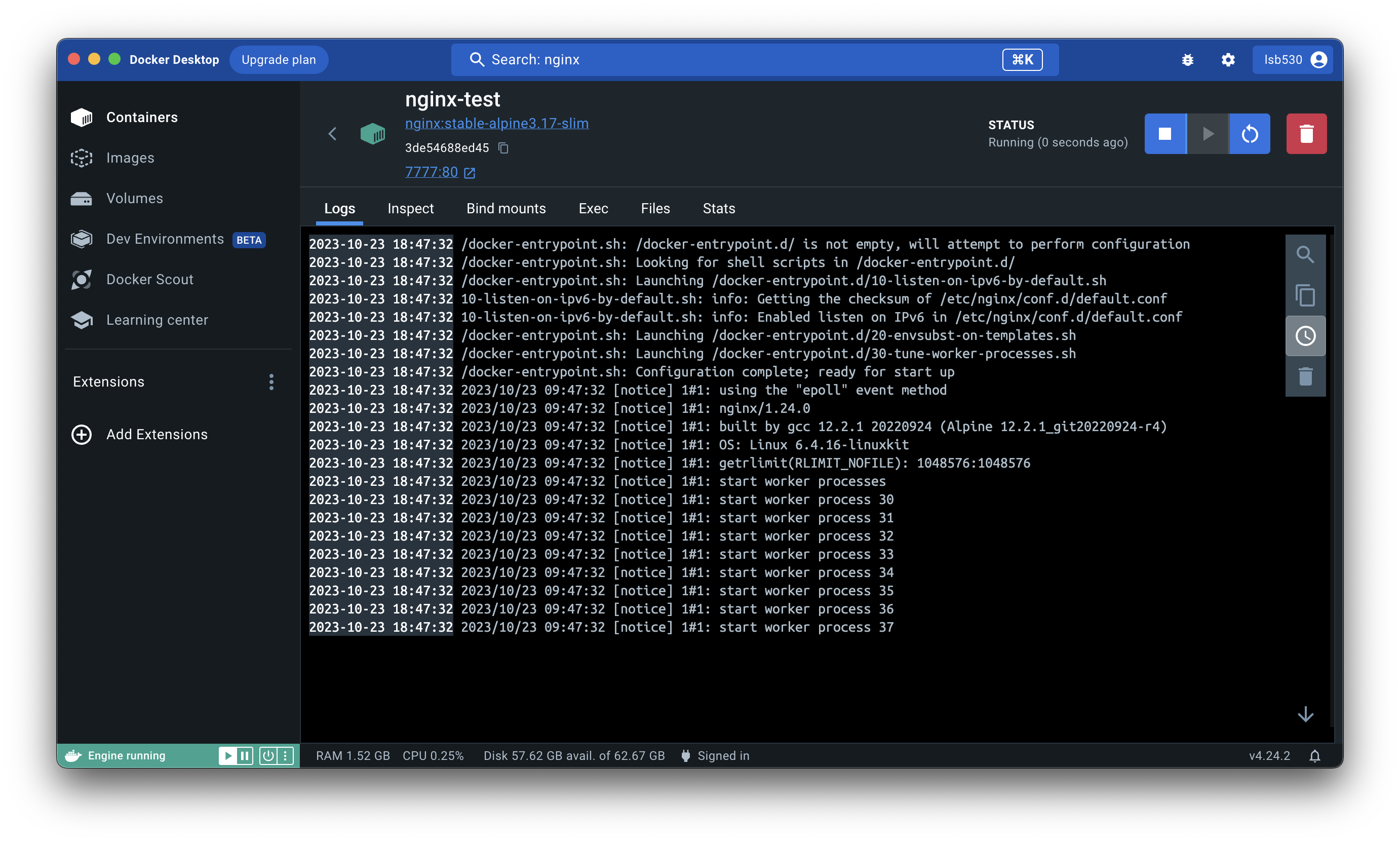The height and width of the screenshot is (843, 1400).
Task: Switch to the Stats tab
Action: click(718, 209)
